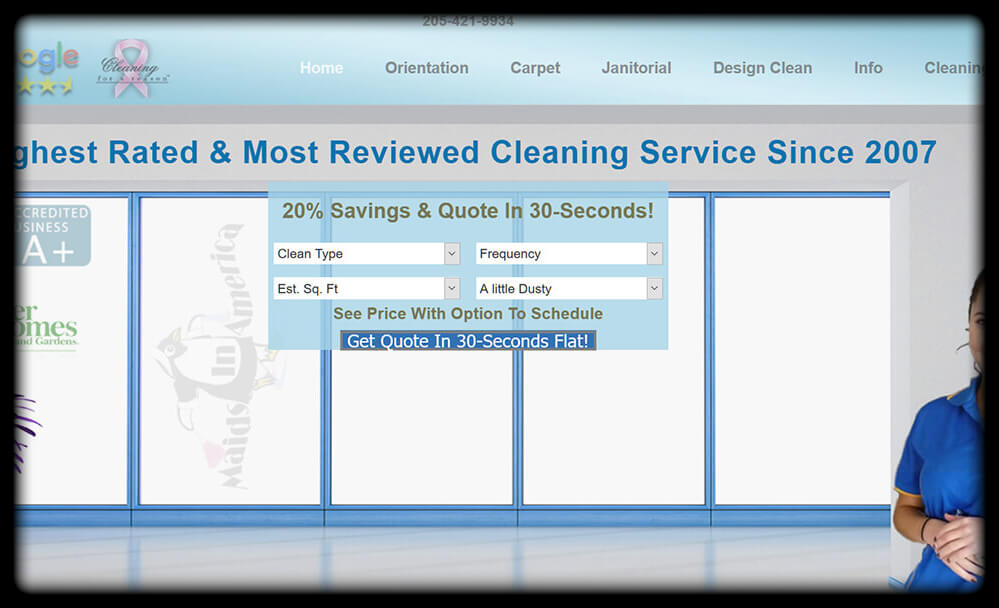Click the Better Homes and Gardens logo
The width and height of the screenshot is (999, 608).
click(x=47, y=327)
